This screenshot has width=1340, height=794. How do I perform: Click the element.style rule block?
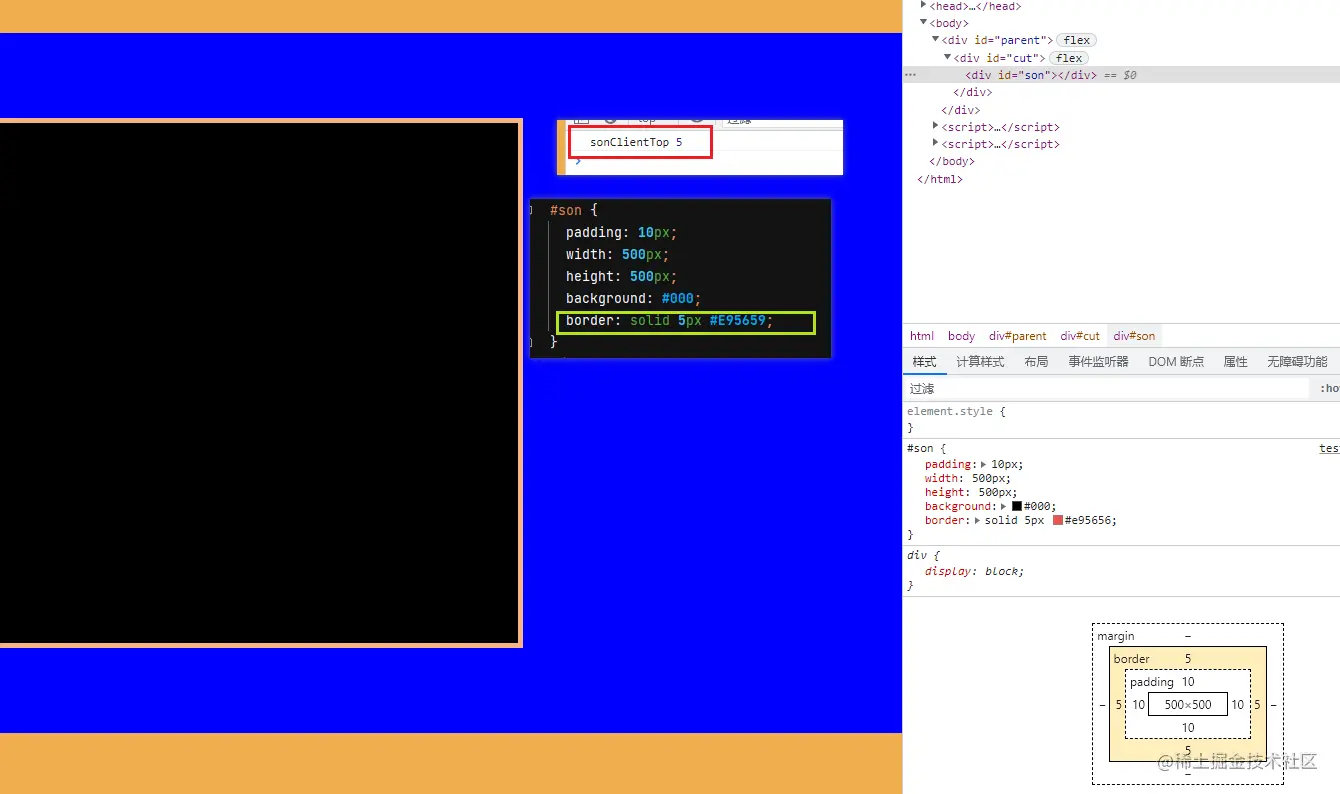[x=1121, y=419]
